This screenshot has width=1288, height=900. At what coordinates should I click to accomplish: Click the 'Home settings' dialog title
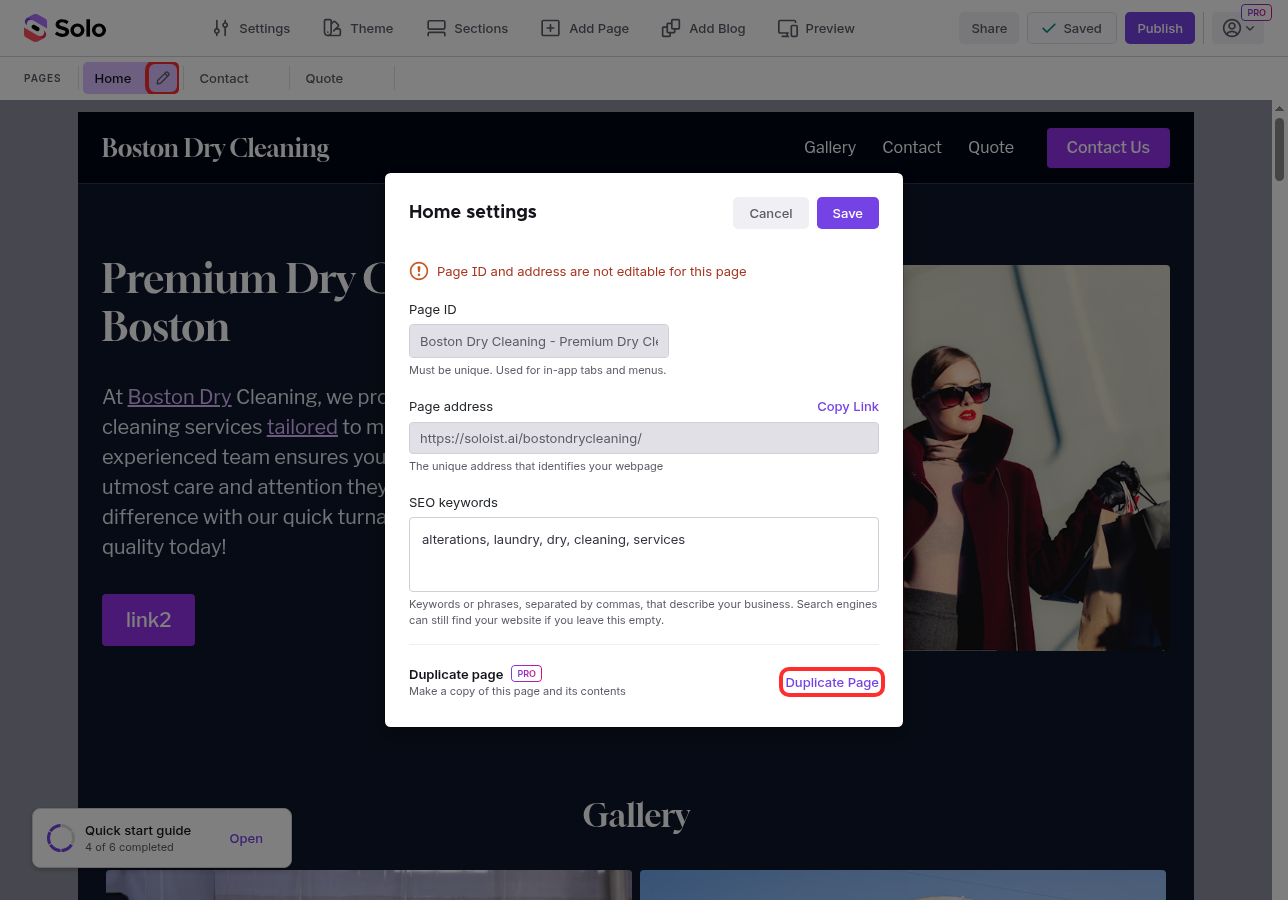[x=473, y=212]
